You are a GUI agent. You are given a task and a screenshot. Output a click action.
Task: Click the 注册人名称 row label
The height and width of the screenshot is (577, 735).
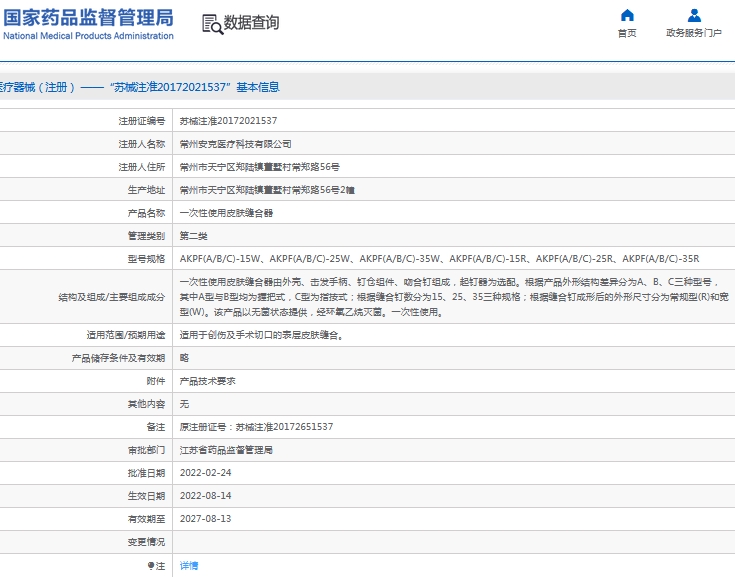(x=142, y=144)
